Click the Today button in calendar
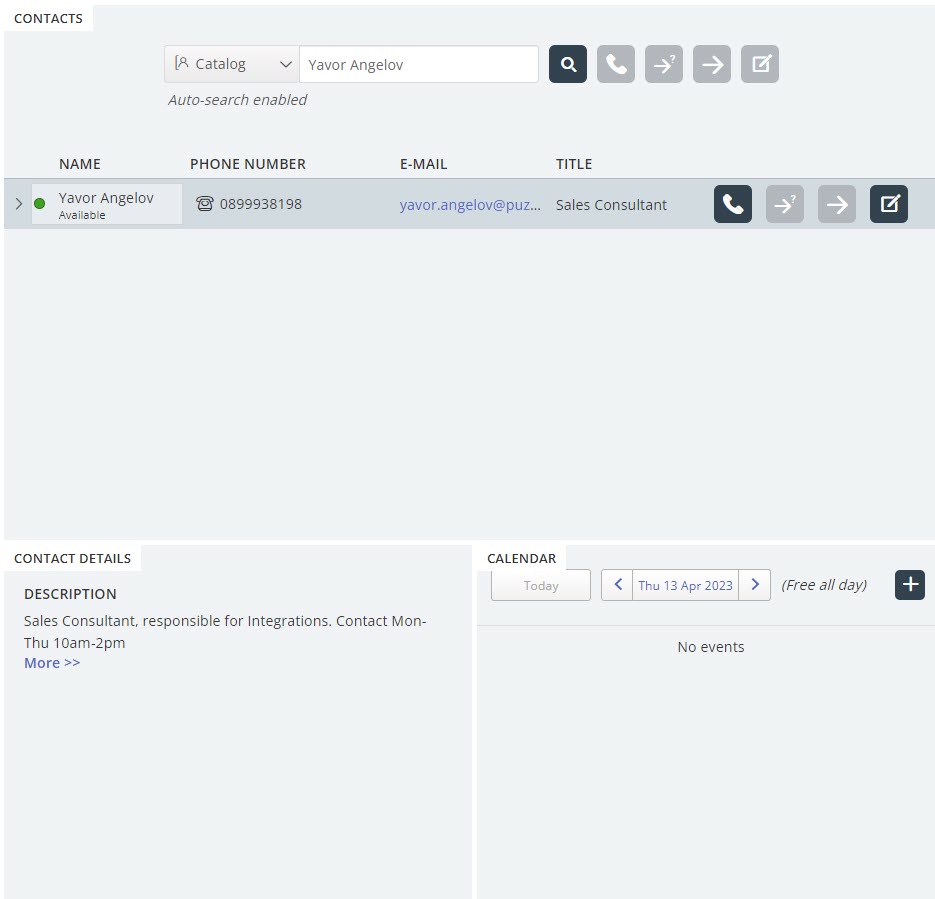The height and width of the screenshot is (899, 935). pyautogui.click(x=541, y=585)
